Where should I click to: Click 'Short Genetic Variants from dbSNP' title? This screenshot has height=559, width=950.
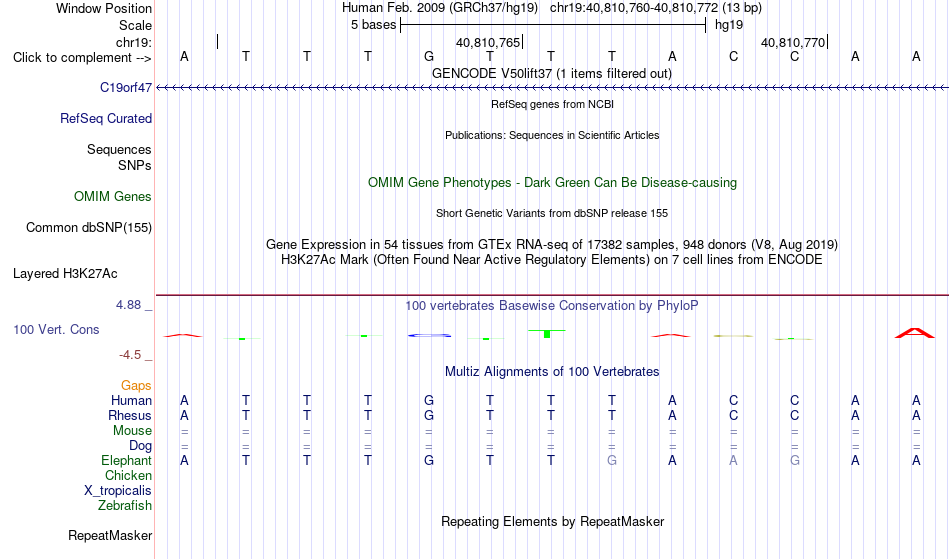tap(552, 213)
